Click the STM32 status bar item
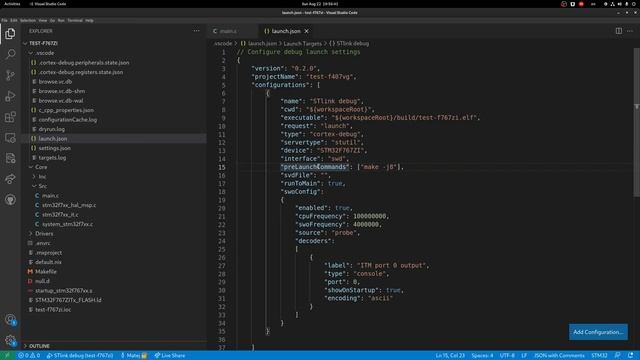Screen dimensions: 640x360 click(x=599, y=356)
